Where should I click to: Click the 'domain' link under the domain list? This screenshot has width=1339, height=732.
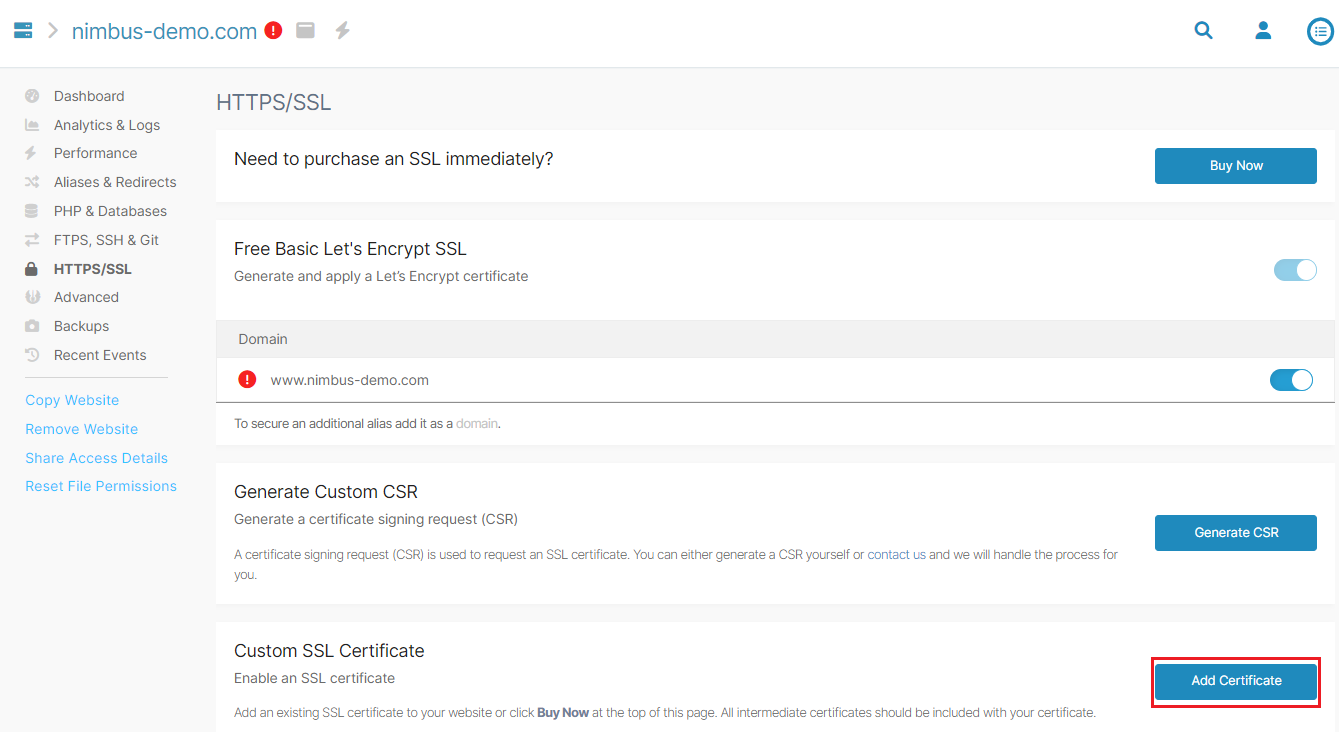477,424
